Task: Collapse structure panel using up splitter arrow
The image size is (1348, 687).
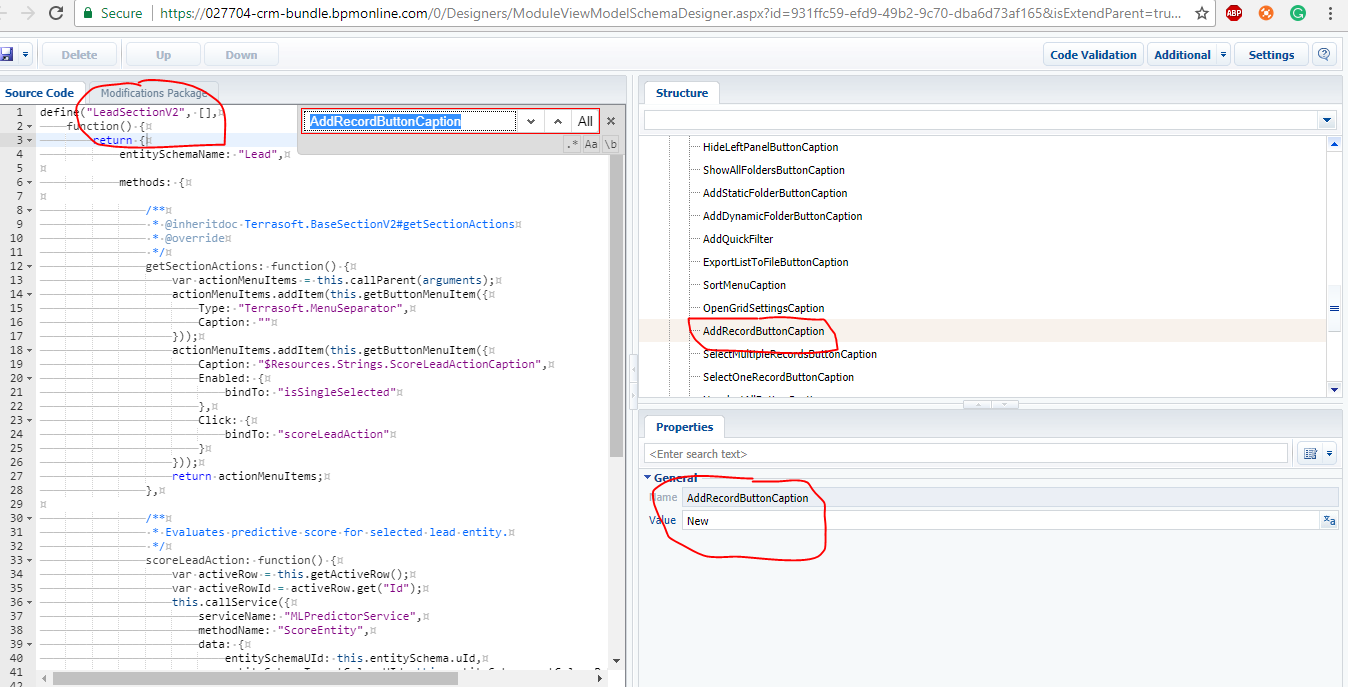Action: (x=977, y=405)
